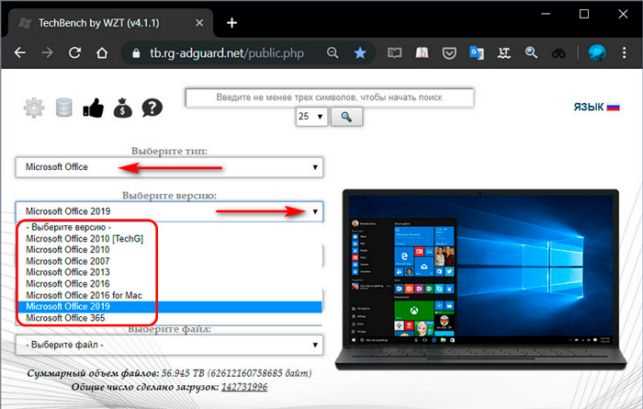Open the 25 results-per-page dropdown
Viewport: 643px width, 409px height.
point(311,117)
